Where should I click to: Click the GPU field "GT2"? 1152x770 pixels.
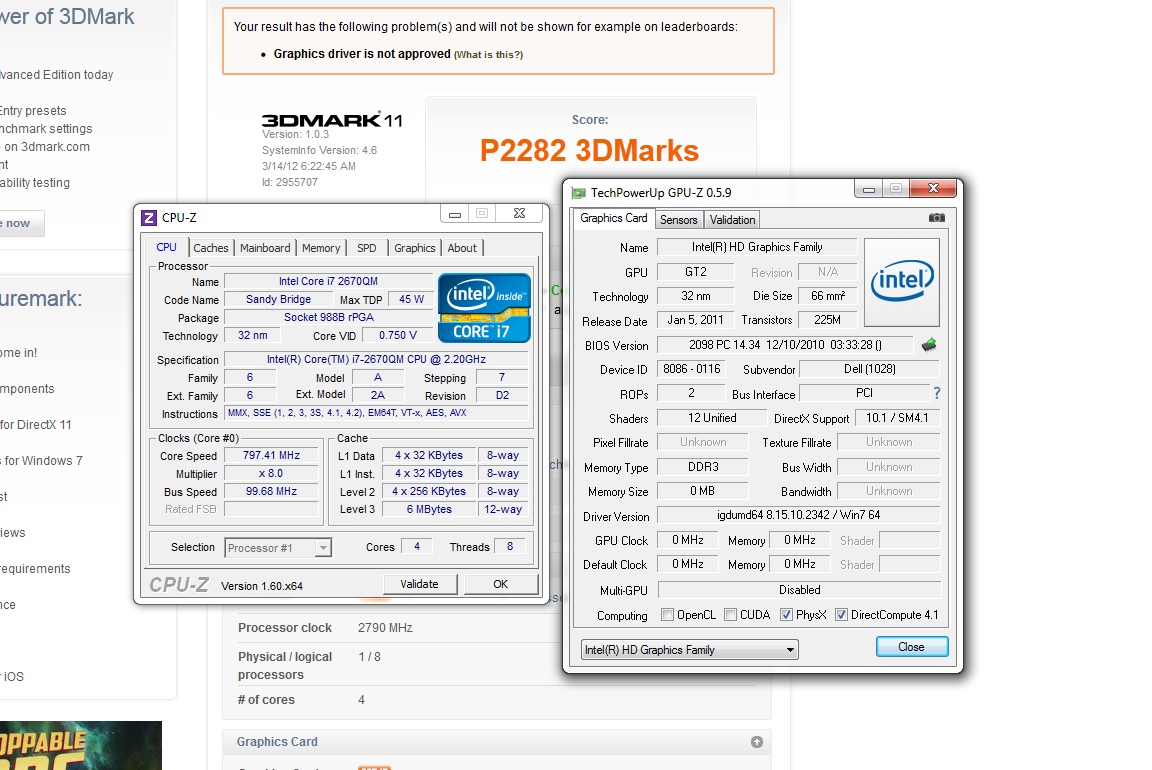(x=696, y=272)
